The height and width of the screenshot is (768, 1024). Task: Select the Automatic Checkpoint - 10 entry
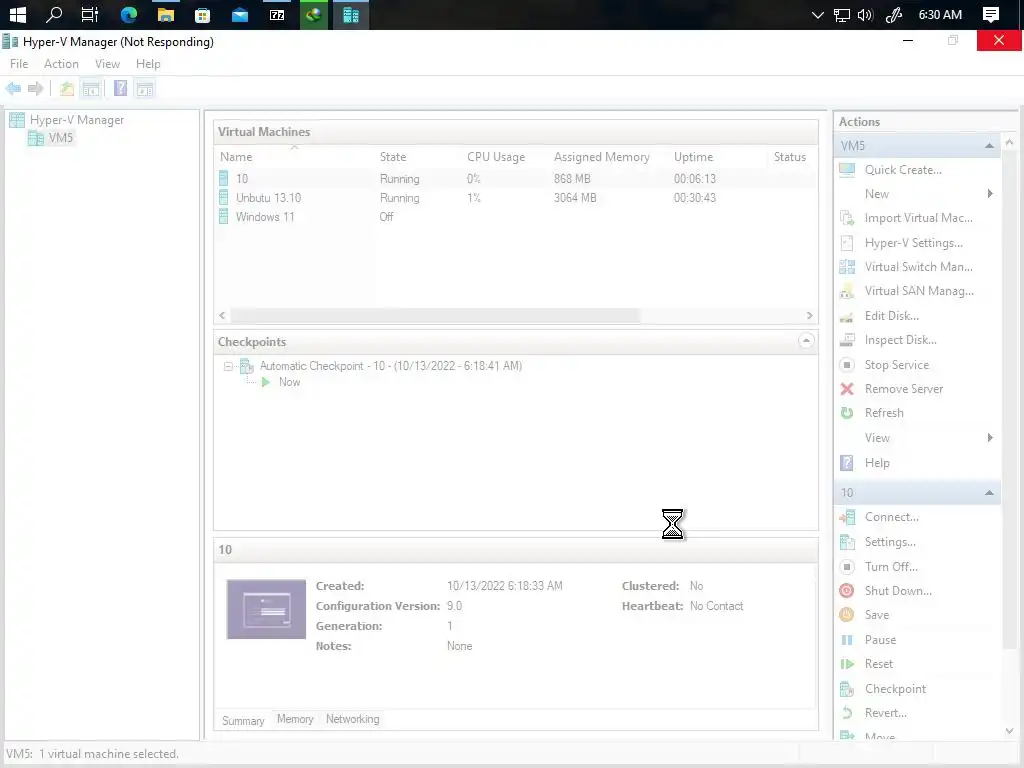[391, 366]
